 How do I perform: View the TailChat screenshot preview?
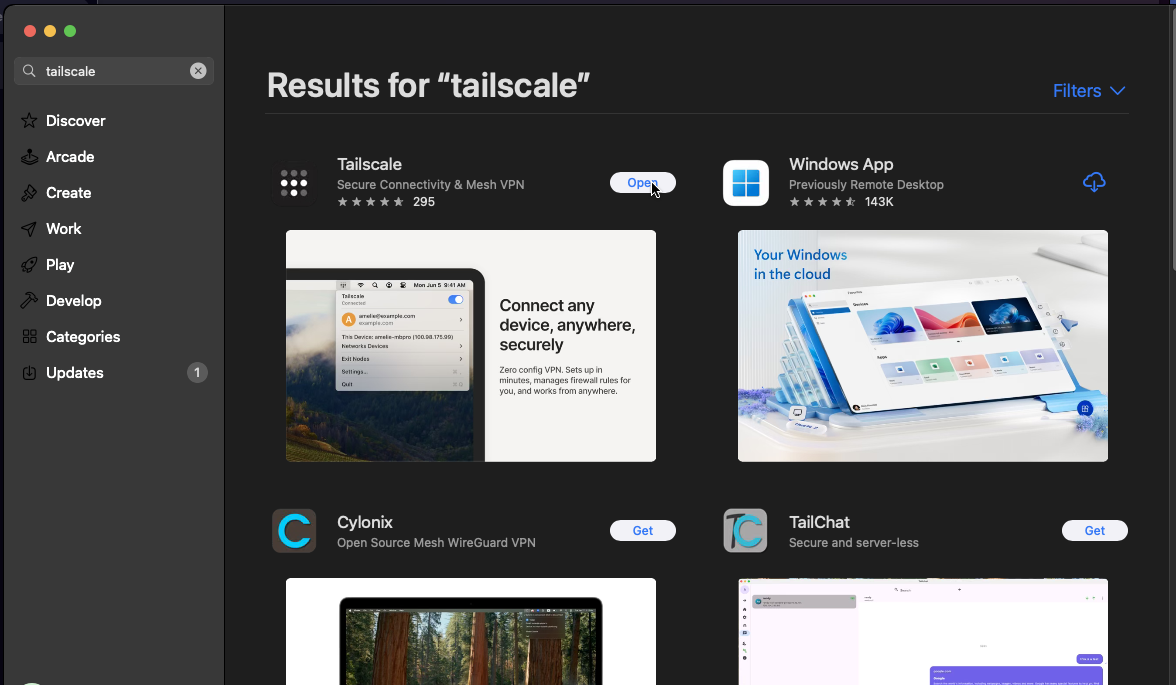922,631
